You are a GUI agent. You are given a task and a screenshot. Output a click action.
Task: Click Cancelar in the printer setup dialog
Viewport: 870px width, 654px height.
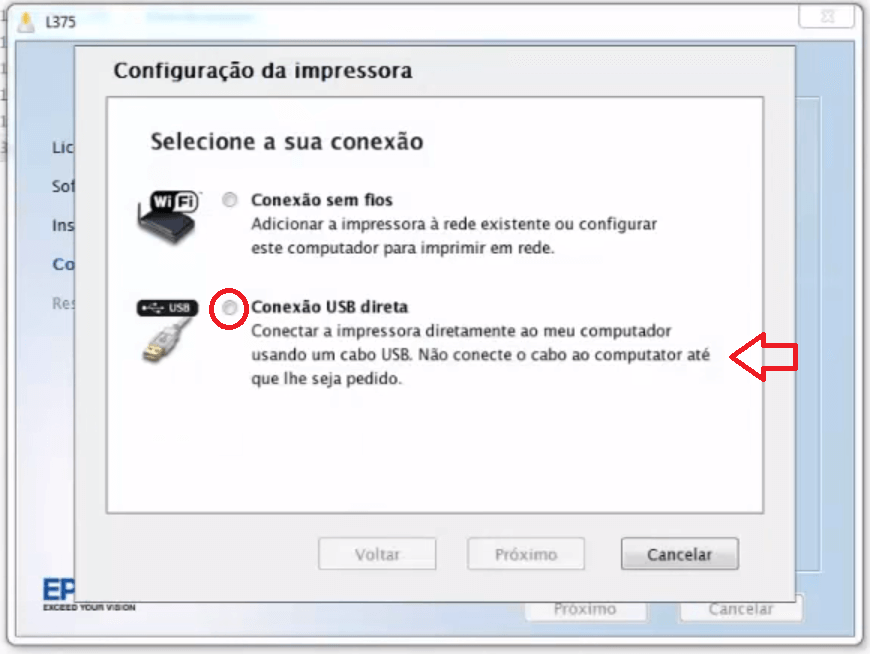pos(680,554)
